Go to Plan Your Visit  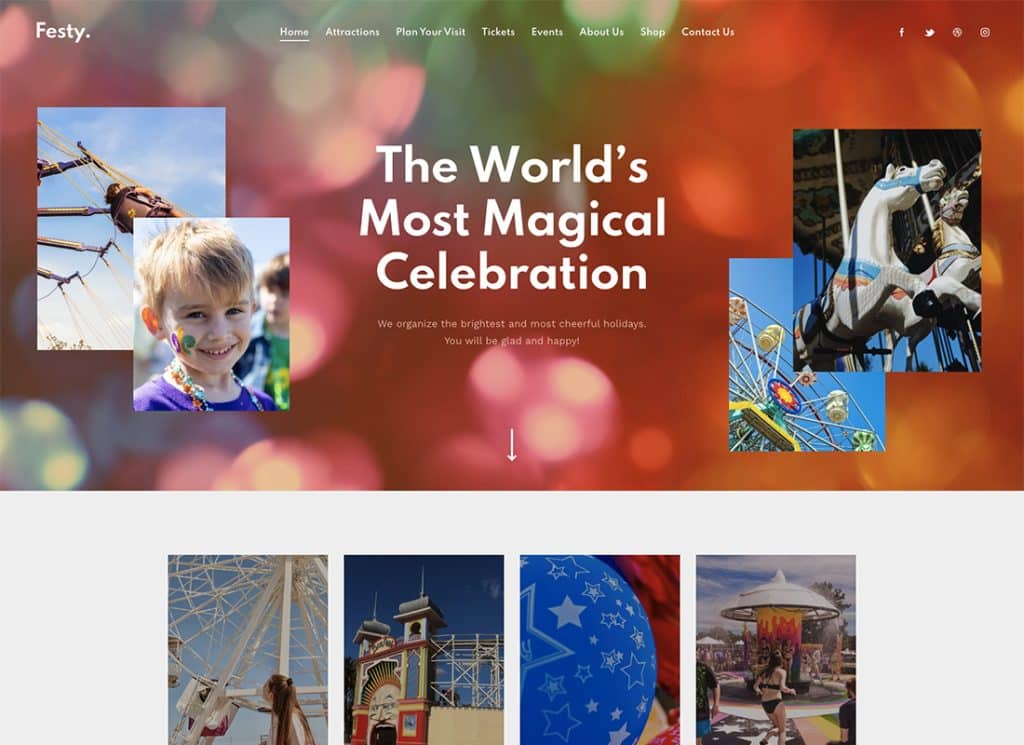tap(430, 32)
